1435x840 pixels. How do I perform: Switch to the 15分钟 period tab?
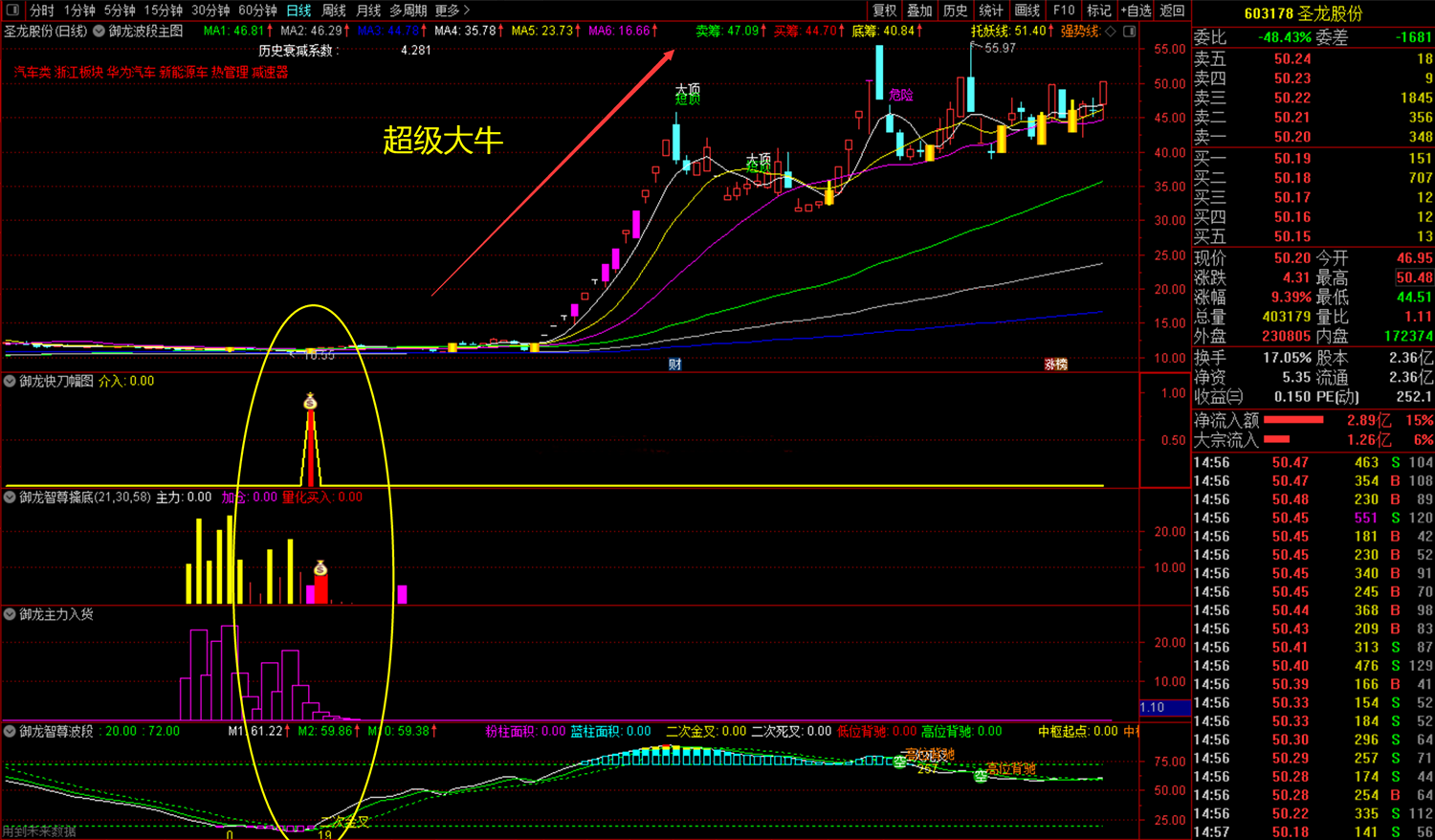pyautogui.click(x=163, y=11)
